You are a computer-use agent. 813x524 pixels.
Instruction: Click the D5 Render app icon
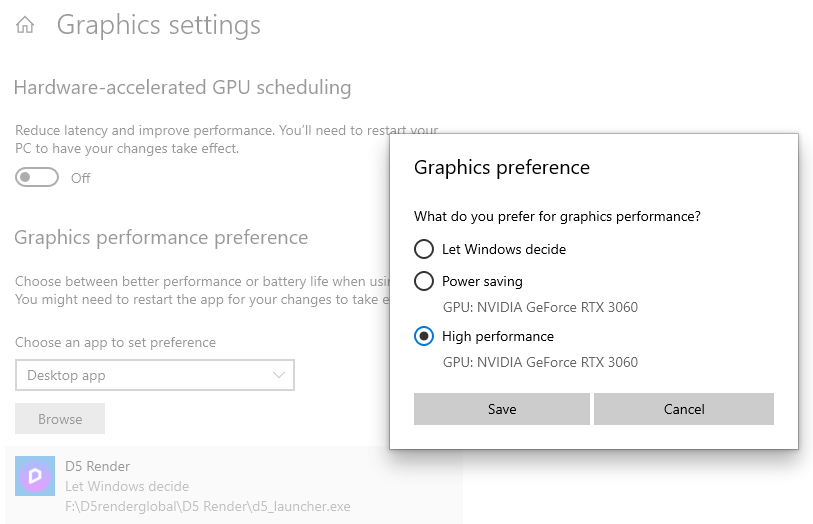click(x=35, y=476)
